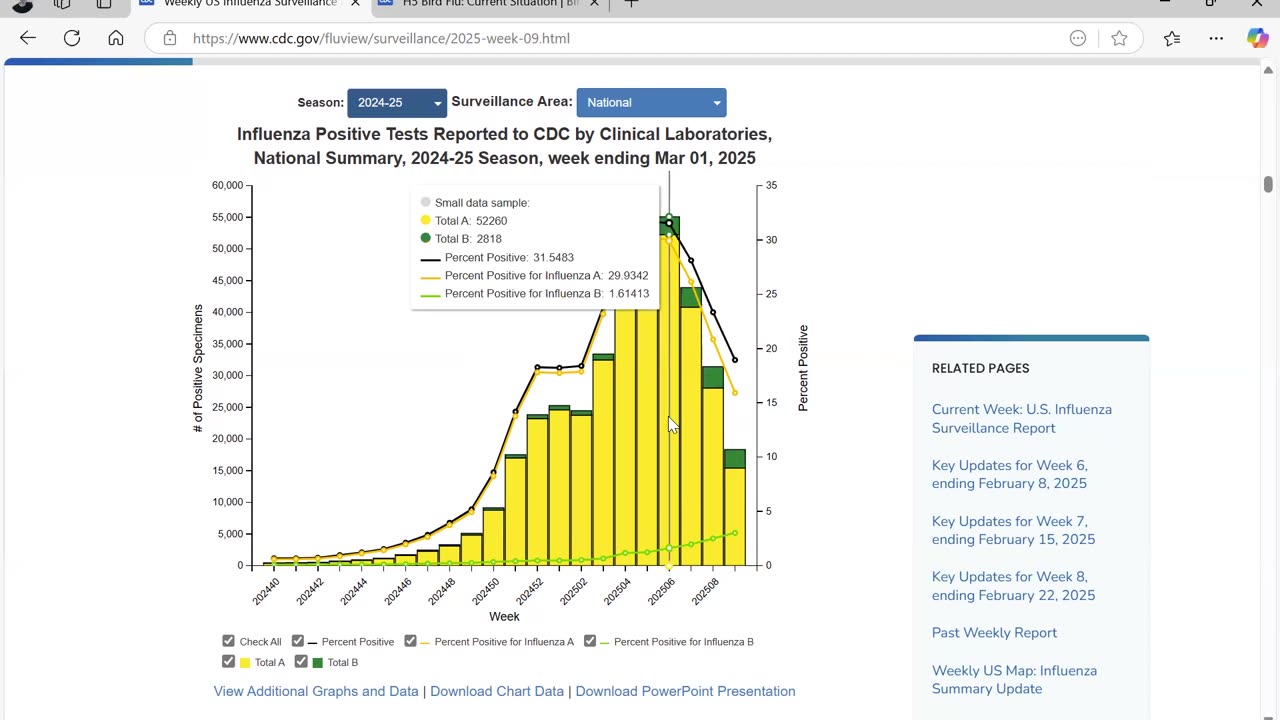Add this page to favorites with star icon
The image size is (1280, 720).
pos(1119,38)
